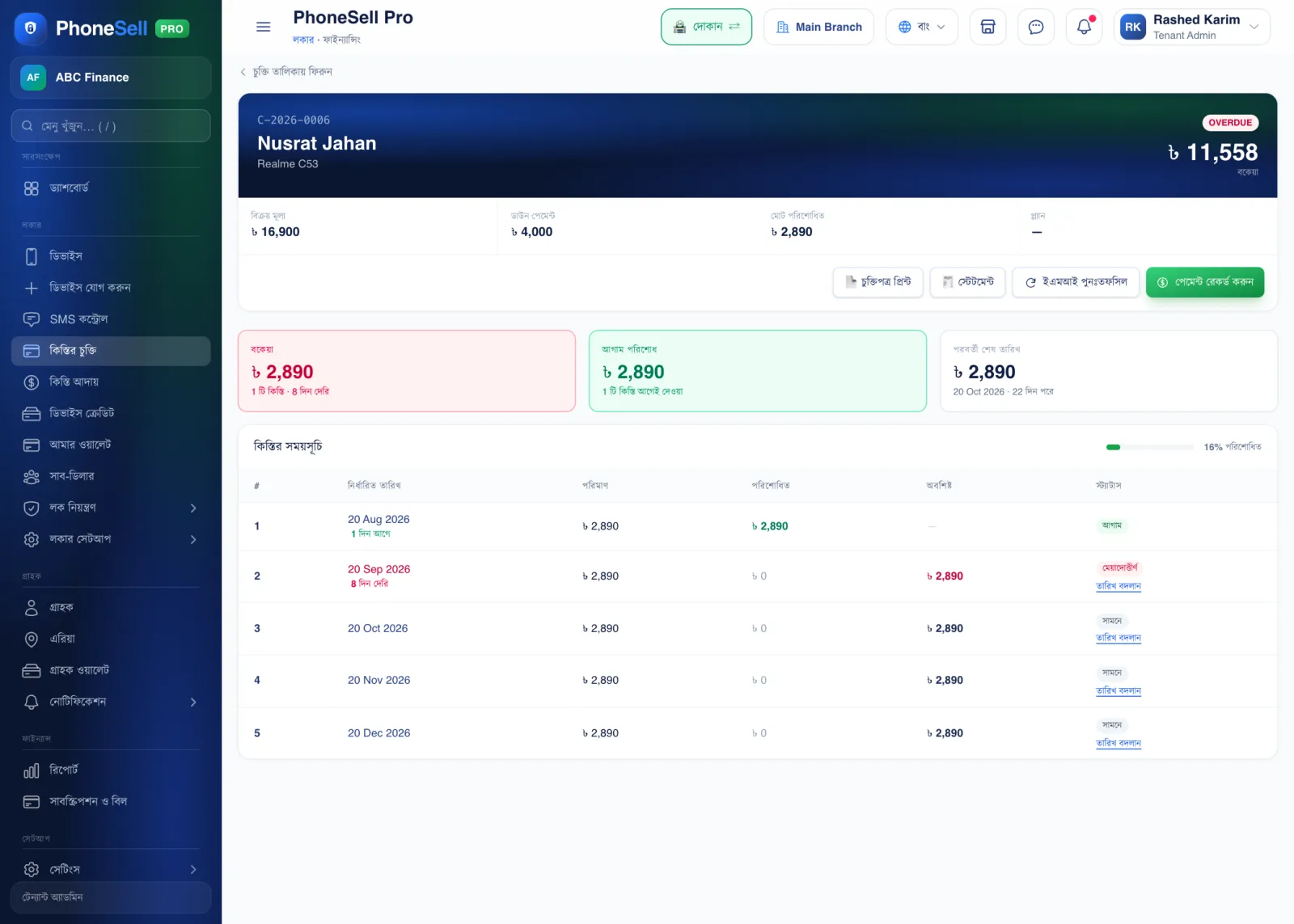Select কিস্তির চুক্তি in the sidebar
Screen dimensions: 1294x924
[111, 351]
